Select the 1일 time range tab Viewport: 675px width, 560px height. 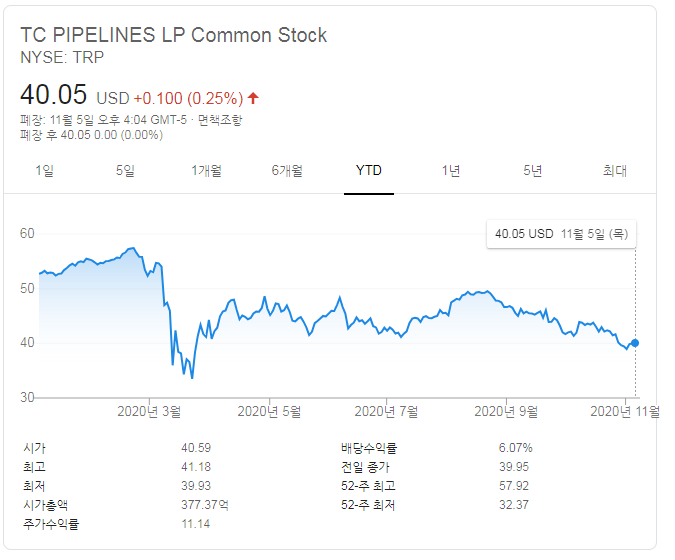(x=44, y=171)
